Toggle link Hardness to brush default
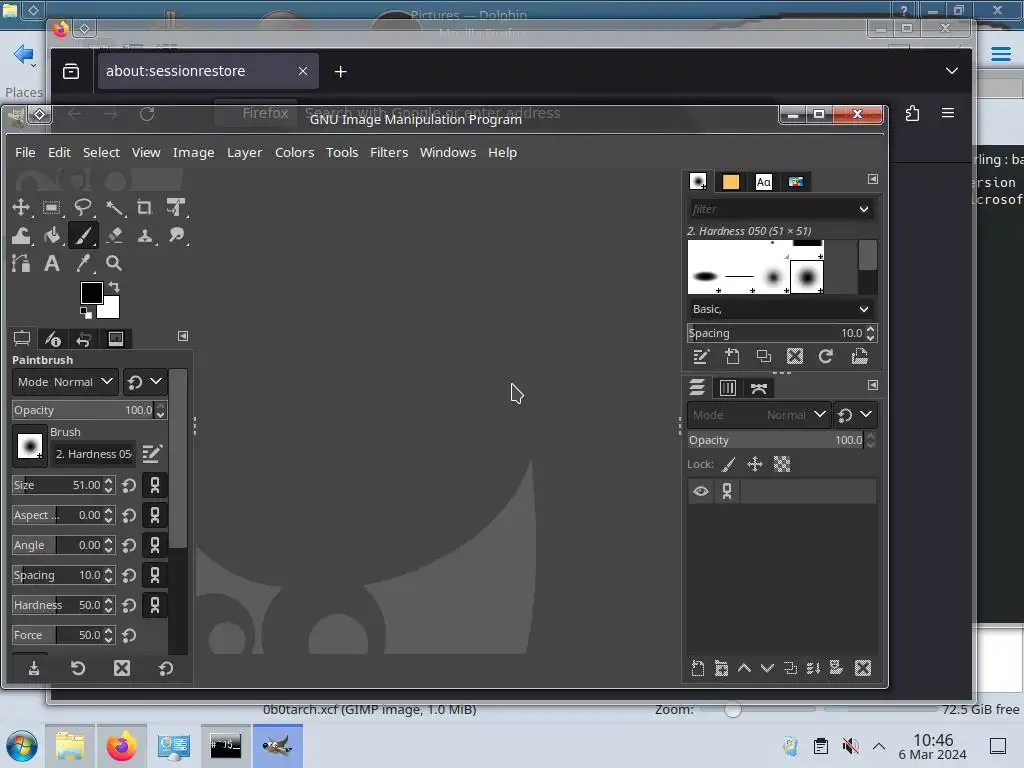The width and height of the screenshot is (1024, 768). point(155,605)
